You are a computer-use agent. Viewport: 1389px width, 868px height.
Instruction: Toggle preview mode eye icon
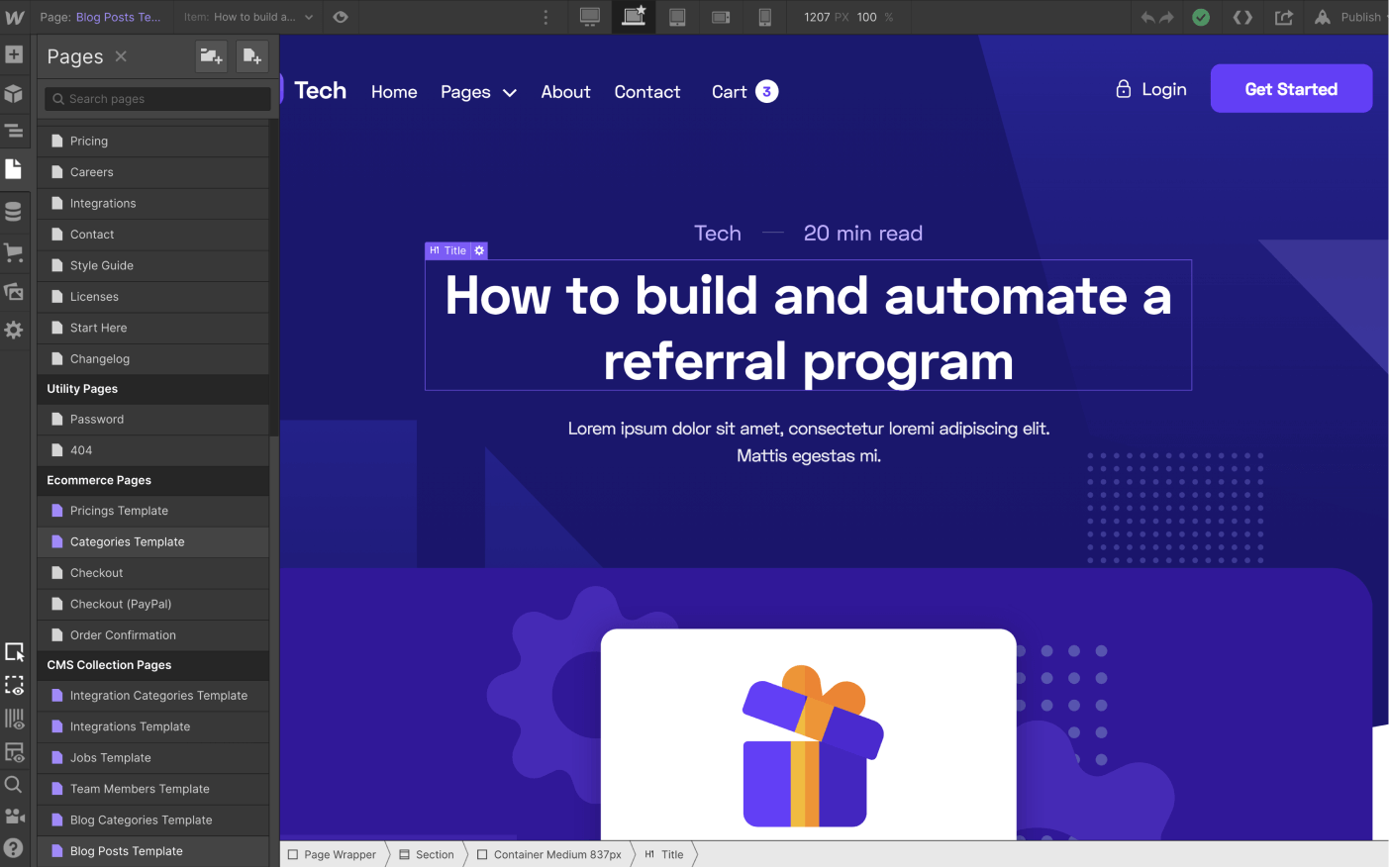(x=341, y=17)
